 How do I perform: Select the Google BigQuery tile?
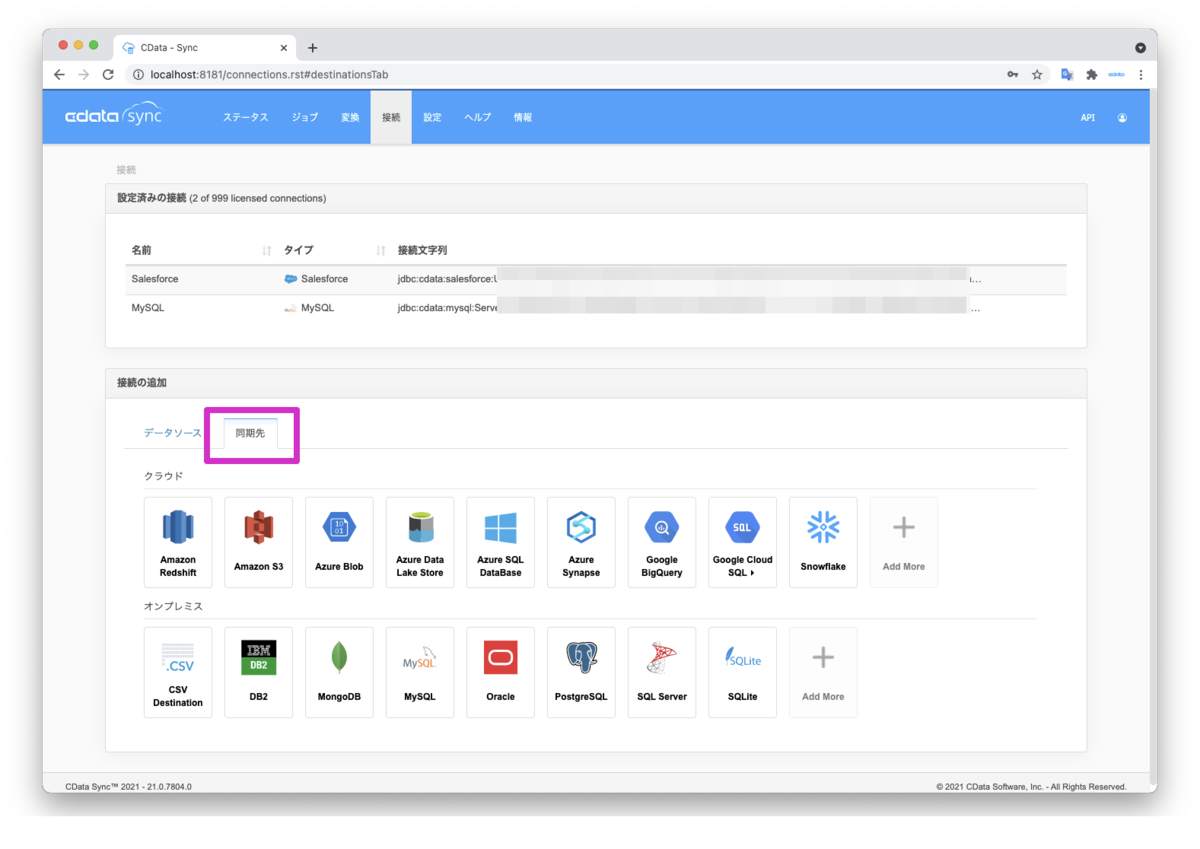(x=662, y=542)
